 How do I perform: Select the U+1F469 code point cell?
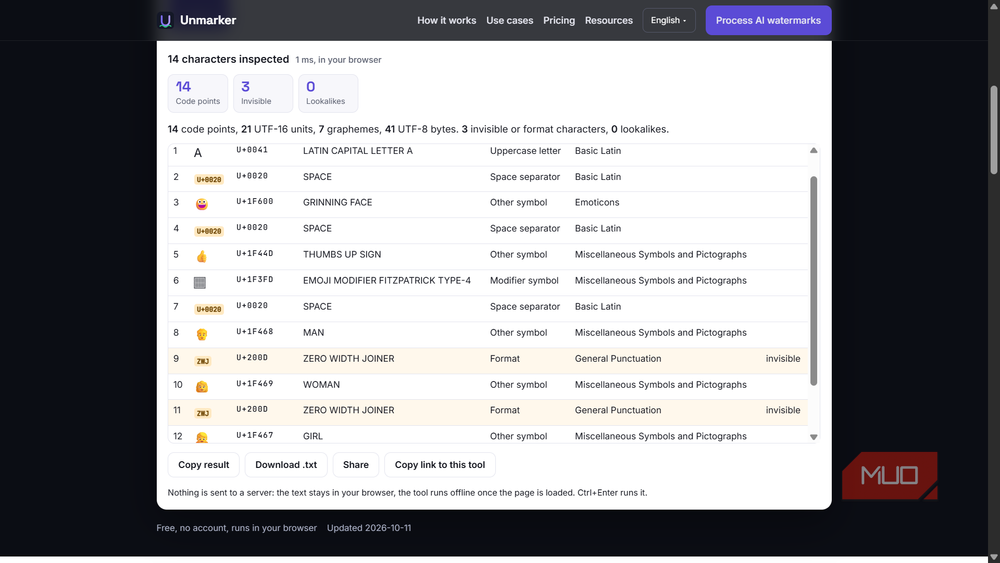(x=254, y=384)
